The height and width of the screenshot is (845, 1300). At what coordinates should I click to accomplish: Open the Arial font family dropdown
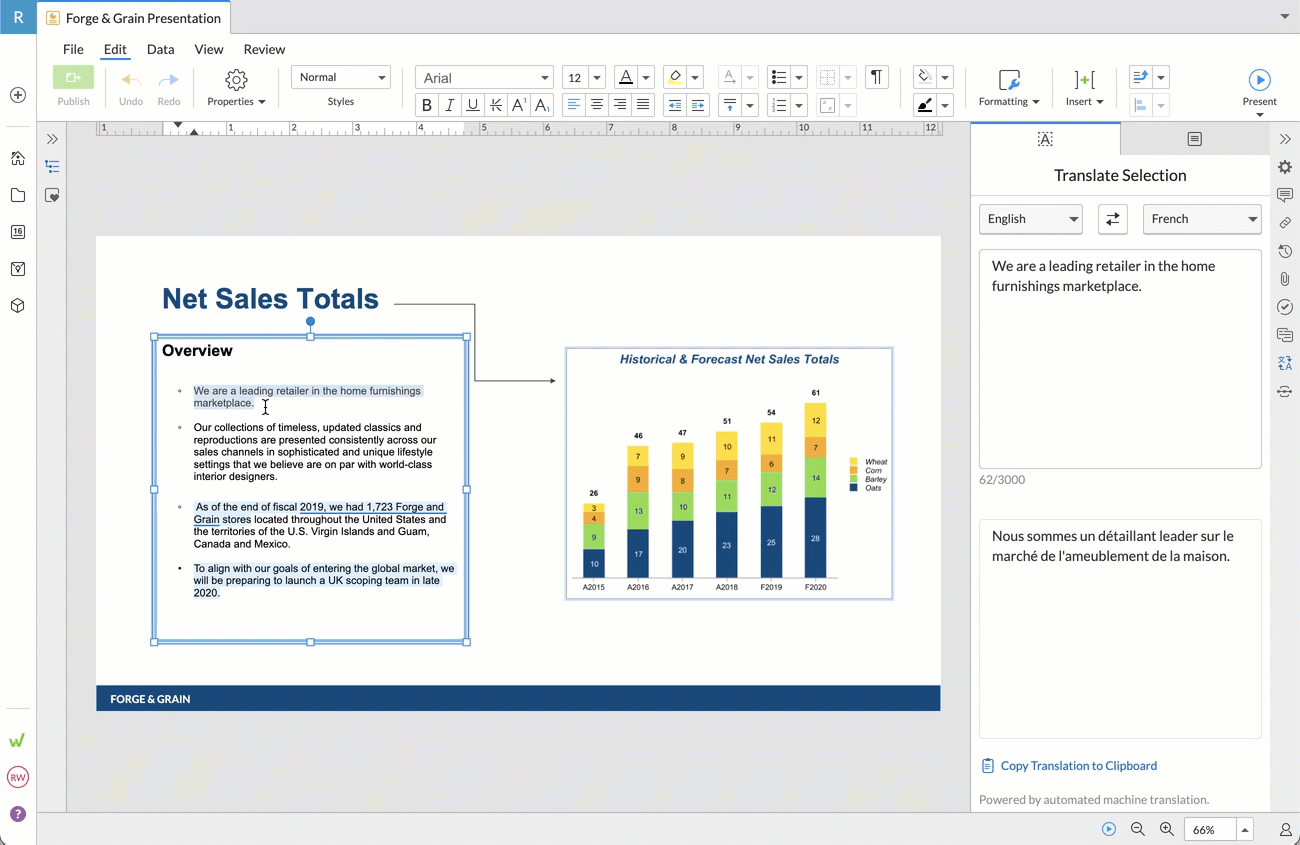pyautogui.click(x=484, y=78)
